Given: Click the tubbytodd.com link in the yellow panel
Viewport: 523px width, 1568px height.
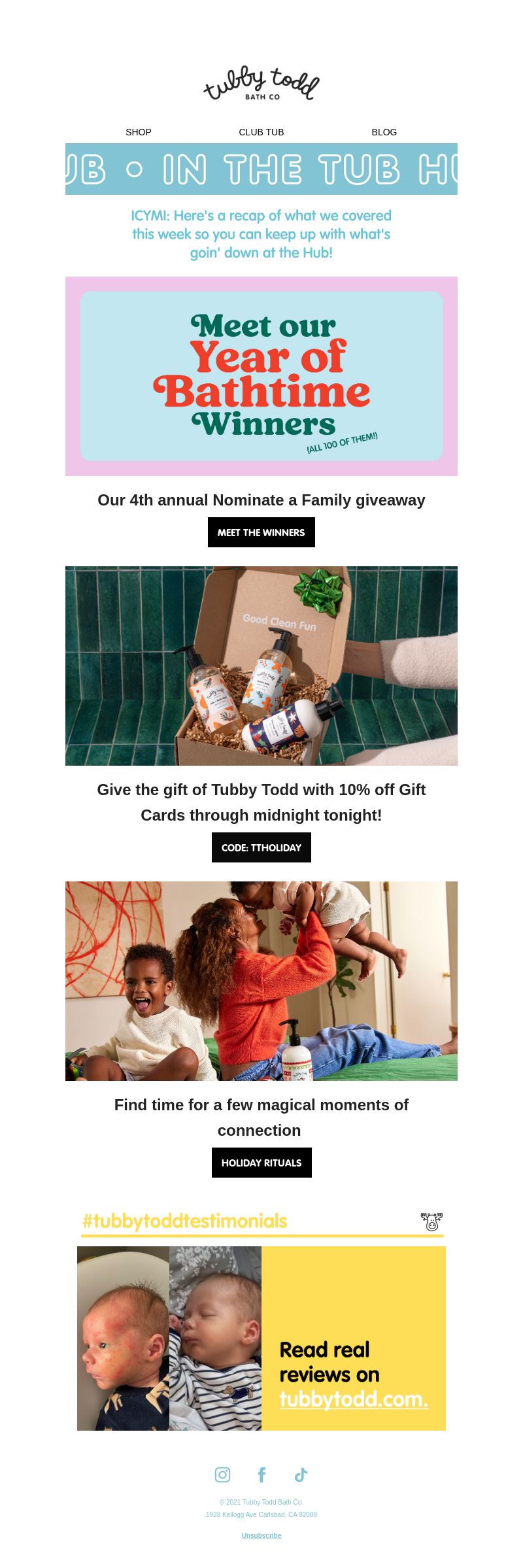Looking at the screenshot, I should click(x=354, y=1399).
